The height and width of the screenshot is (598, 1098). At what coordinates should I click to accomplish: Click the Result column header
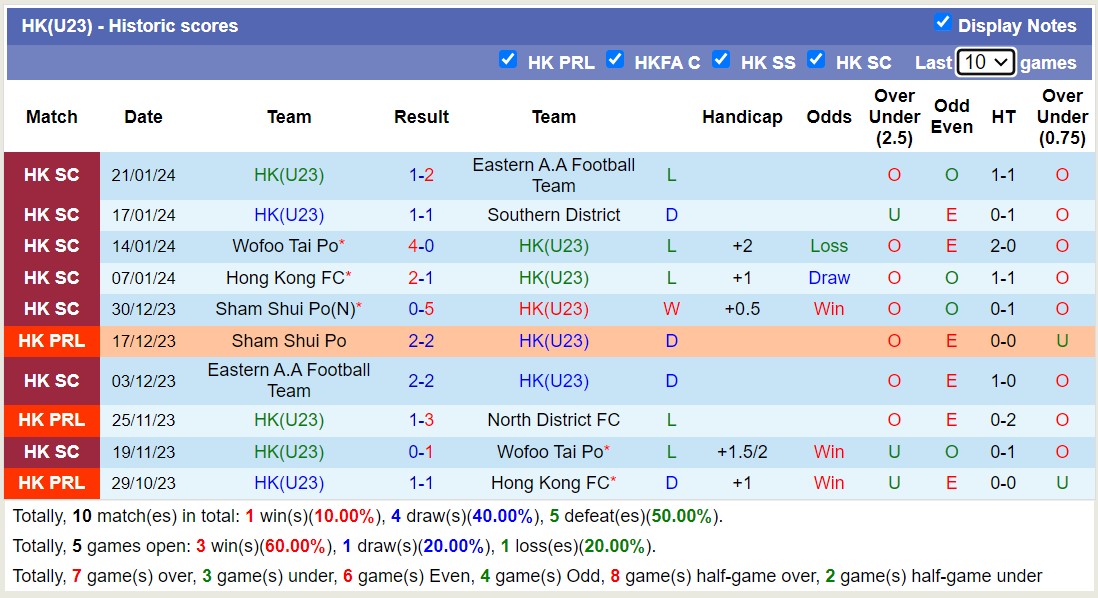[421, 117]
